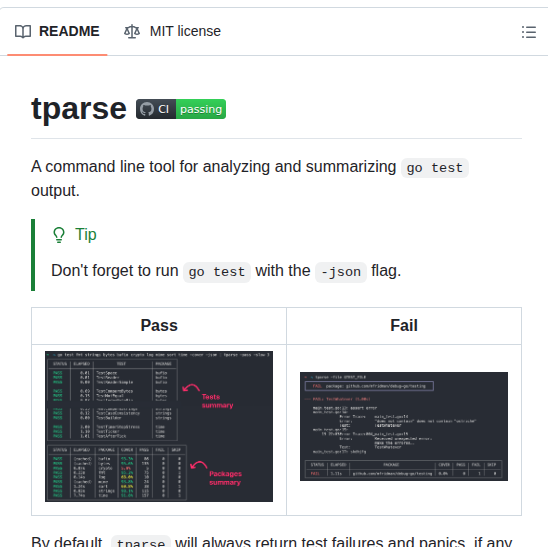Open the README outline list icon
The width and height of the screenshot is (548, 547).
[x=529, y=32]
